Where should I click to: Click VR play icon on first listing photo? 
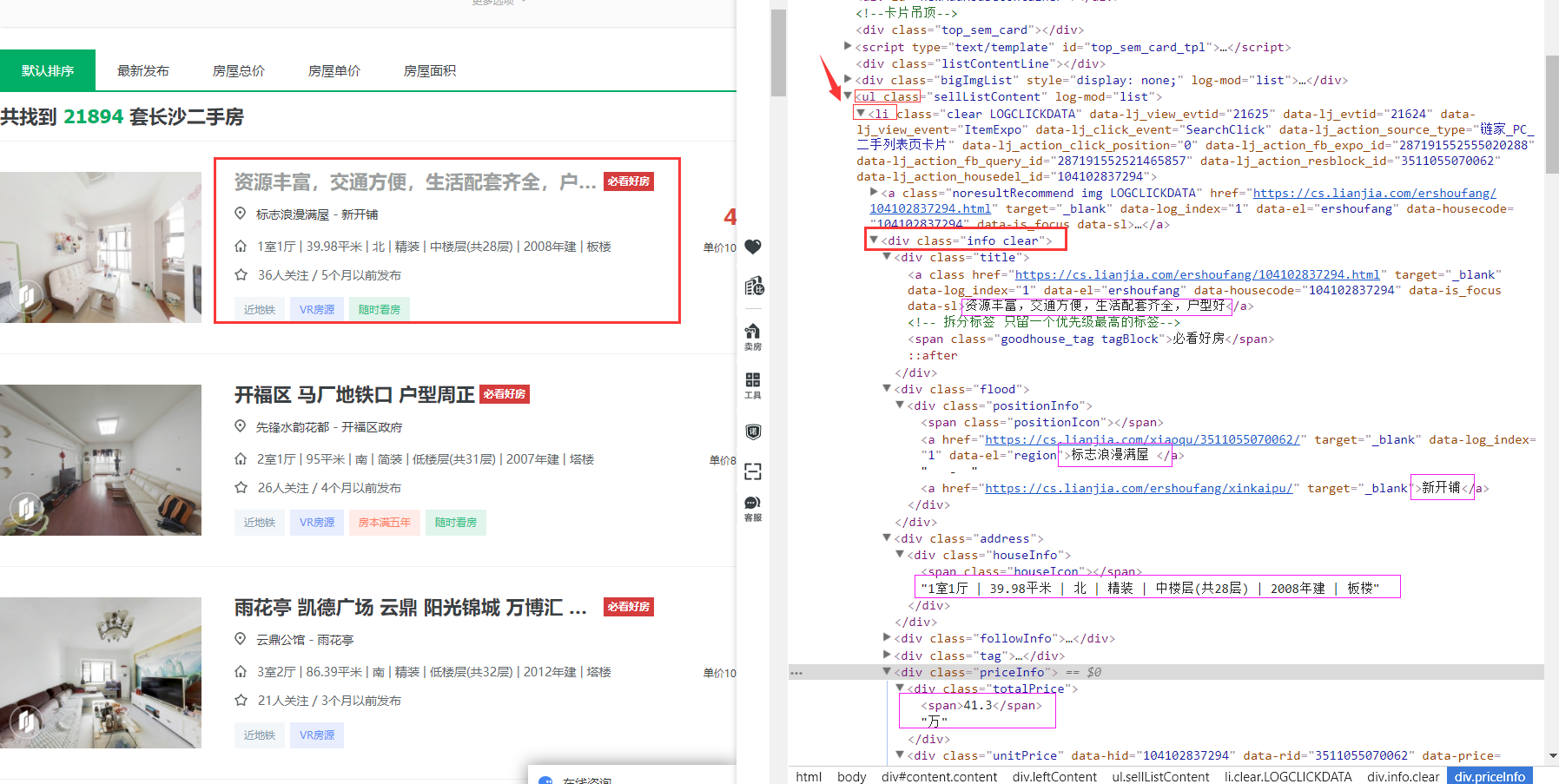click(27, 294)
